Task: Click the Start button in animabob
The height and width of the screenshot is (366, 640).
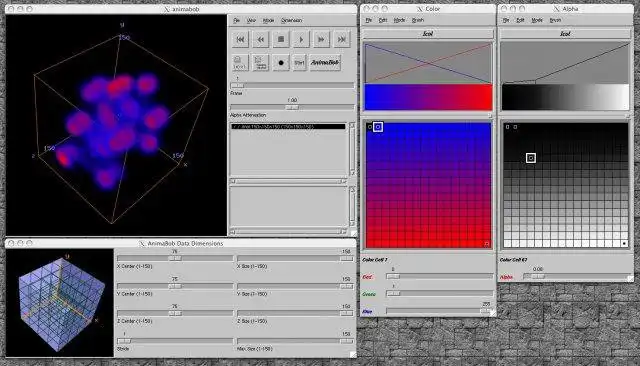Action: click(299, 63)
